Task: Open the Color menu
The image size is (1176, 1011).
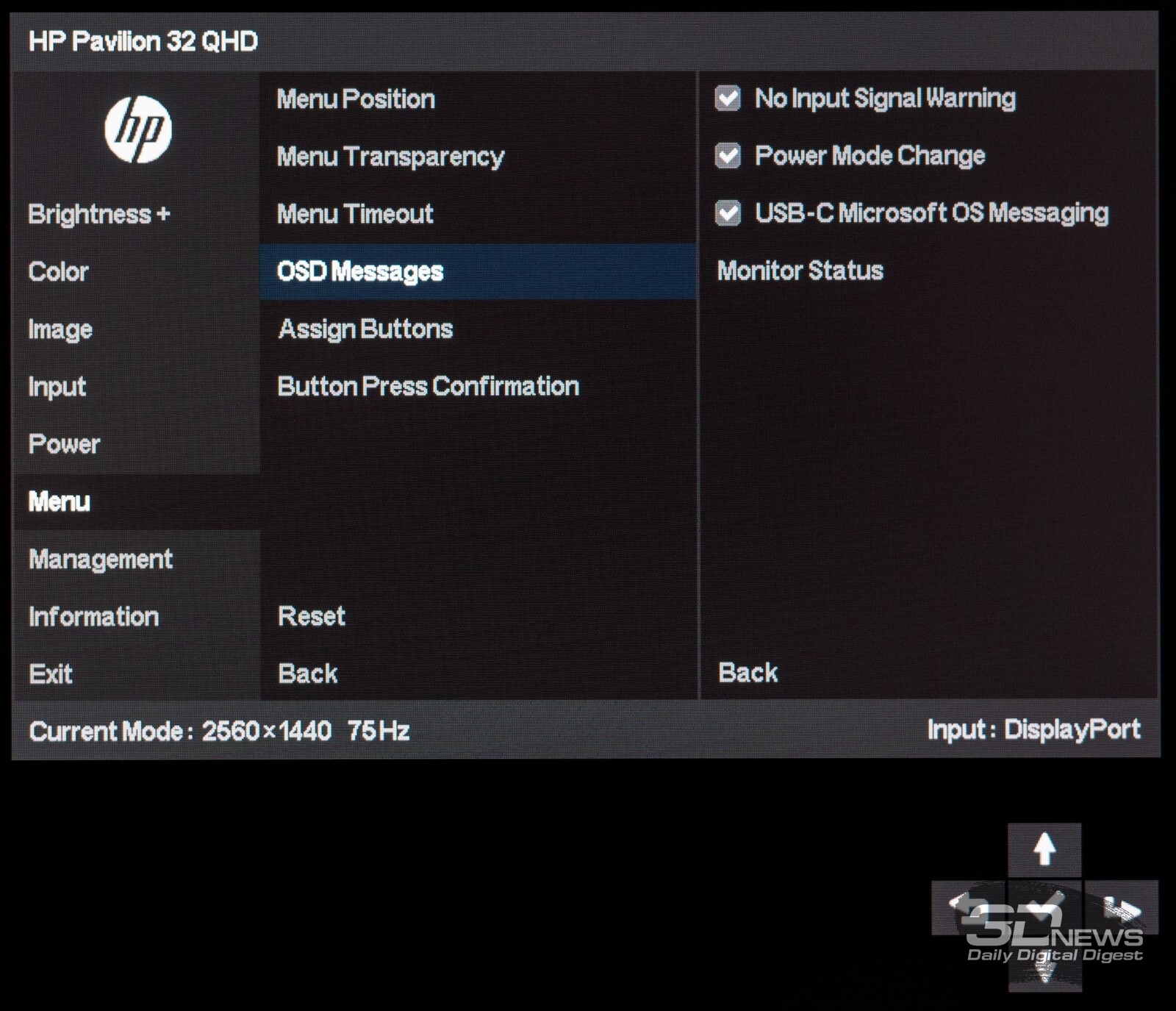Action: (x=59, y=271)
